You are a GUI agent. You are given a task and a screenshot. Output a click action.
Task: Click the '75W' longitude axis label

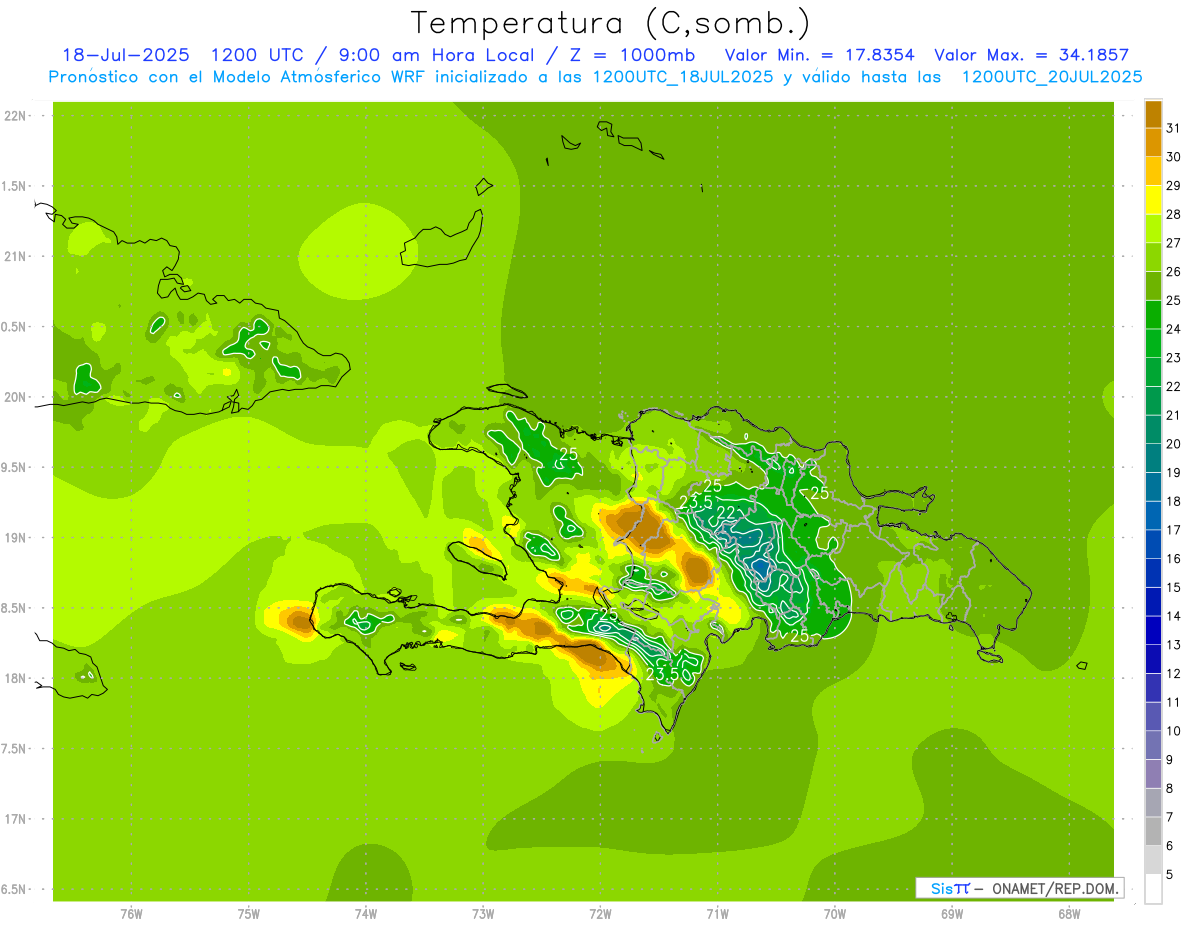[x=249, y=914]
